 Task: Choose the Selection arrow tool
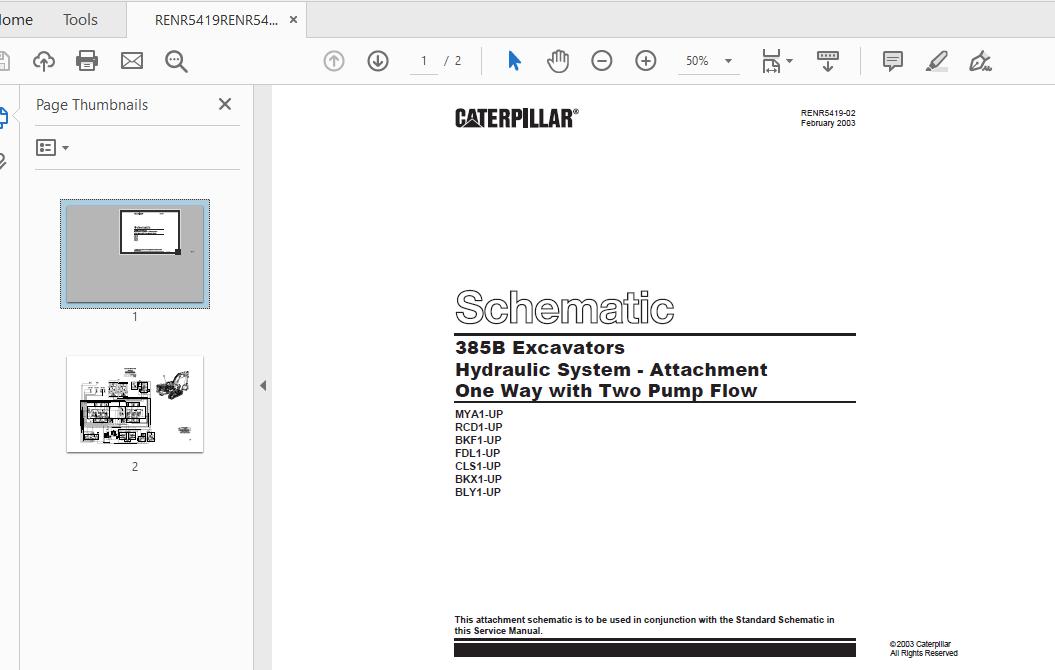tap(515, 61)
